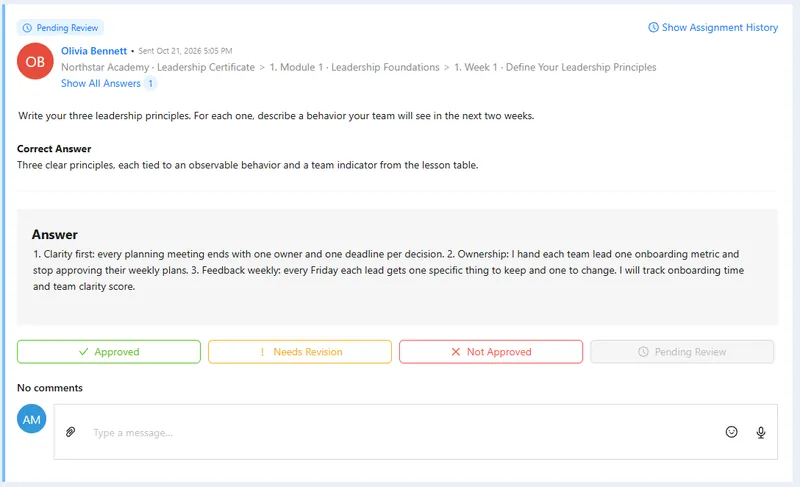This screenshot has width=800, height=487.
Task: Click the answers count badge 1
Action: pos(150,83)
